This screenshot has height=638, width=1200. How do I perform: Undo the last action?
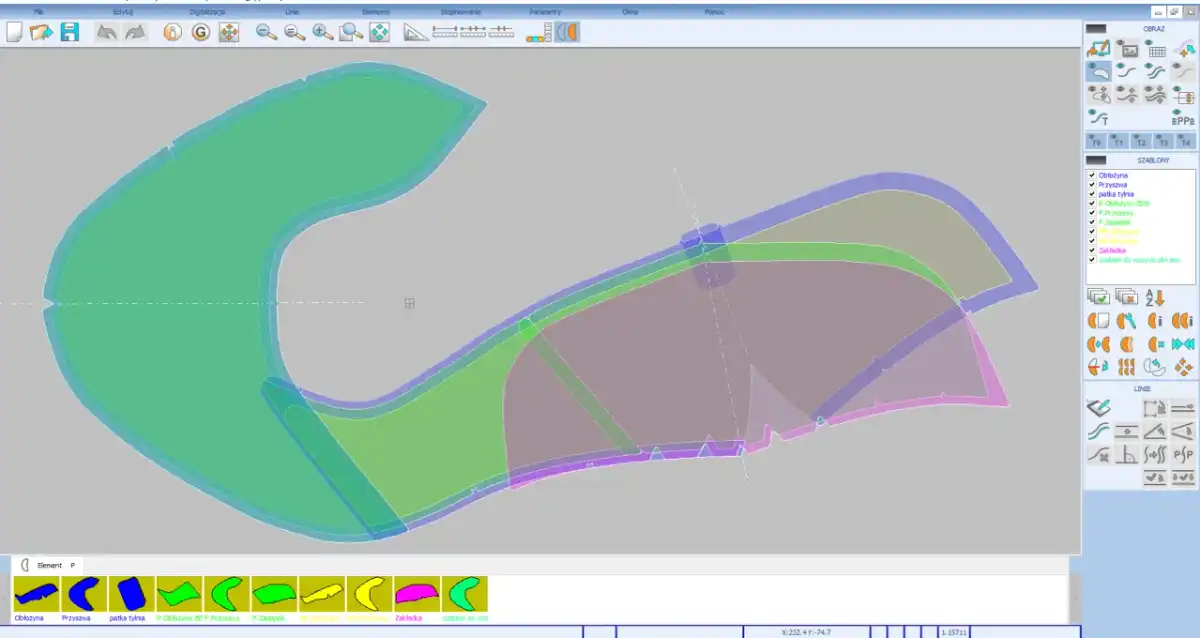[107, 33]
